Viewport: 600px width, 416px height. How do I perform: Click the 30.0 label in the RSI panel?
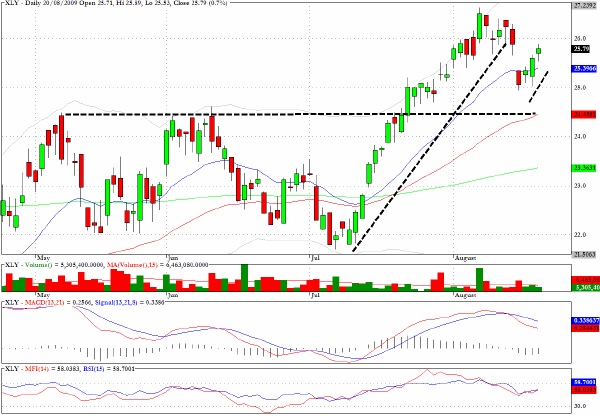580,406
